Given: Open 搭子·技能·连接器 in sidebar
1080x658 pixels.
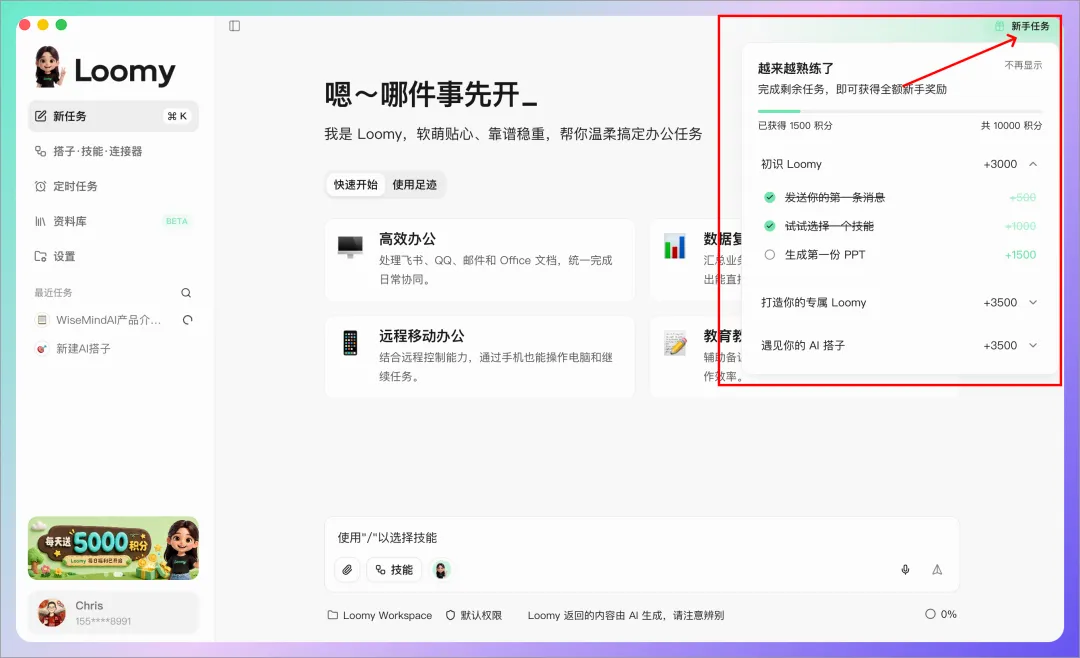Looking at the screenshot, I should coord(113,151).
